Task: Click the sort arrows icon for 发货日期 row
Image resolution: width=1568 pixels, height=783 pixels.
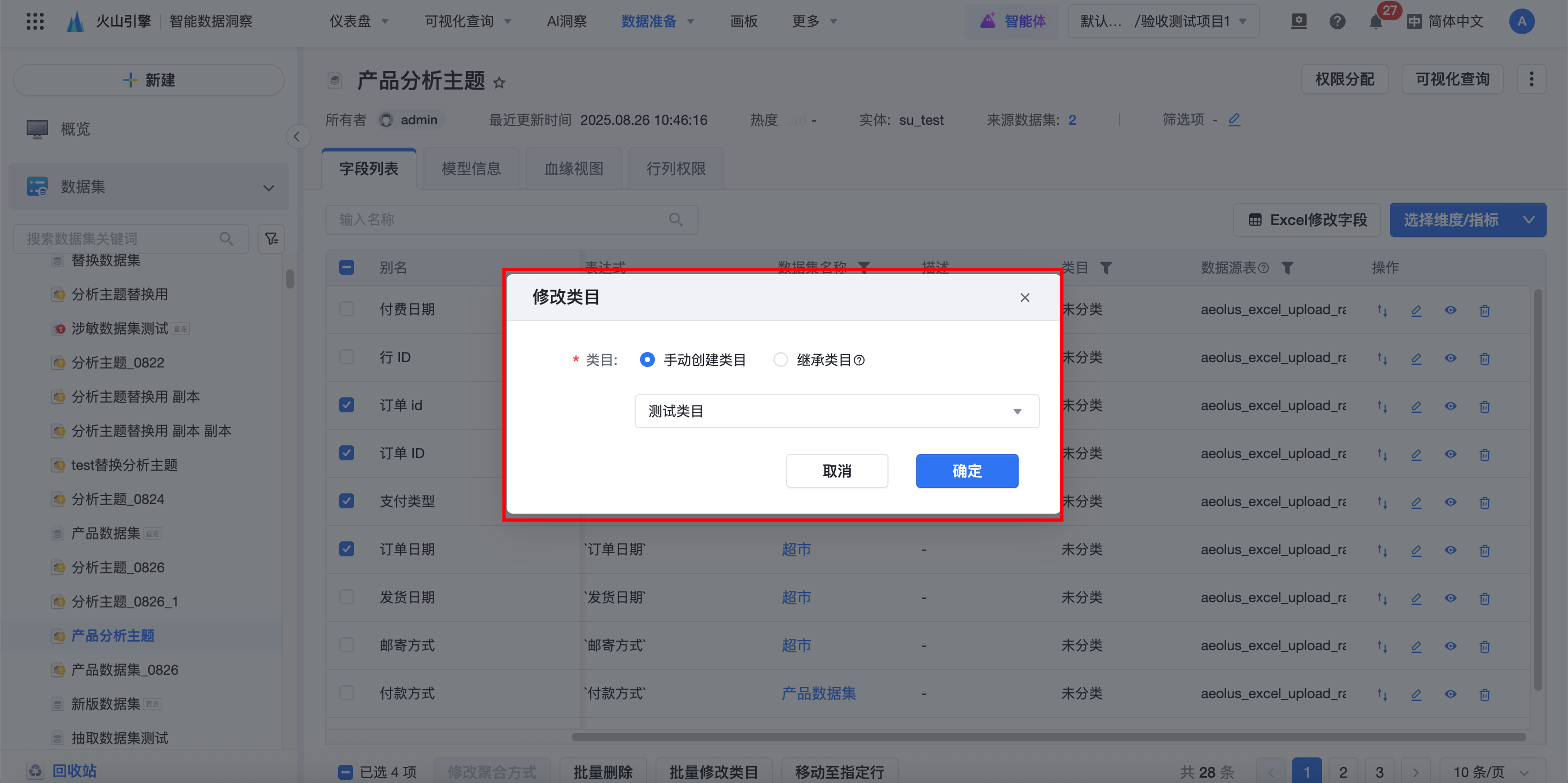Action: click(1382, 598)
